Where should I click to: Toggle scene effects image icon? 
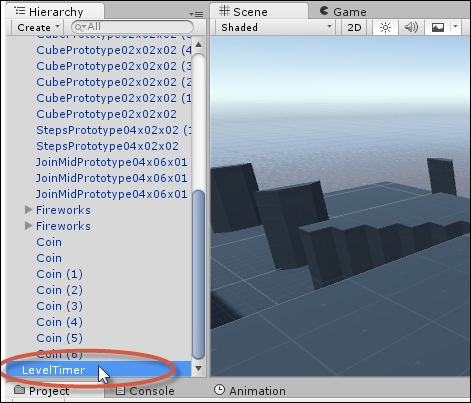438,27
